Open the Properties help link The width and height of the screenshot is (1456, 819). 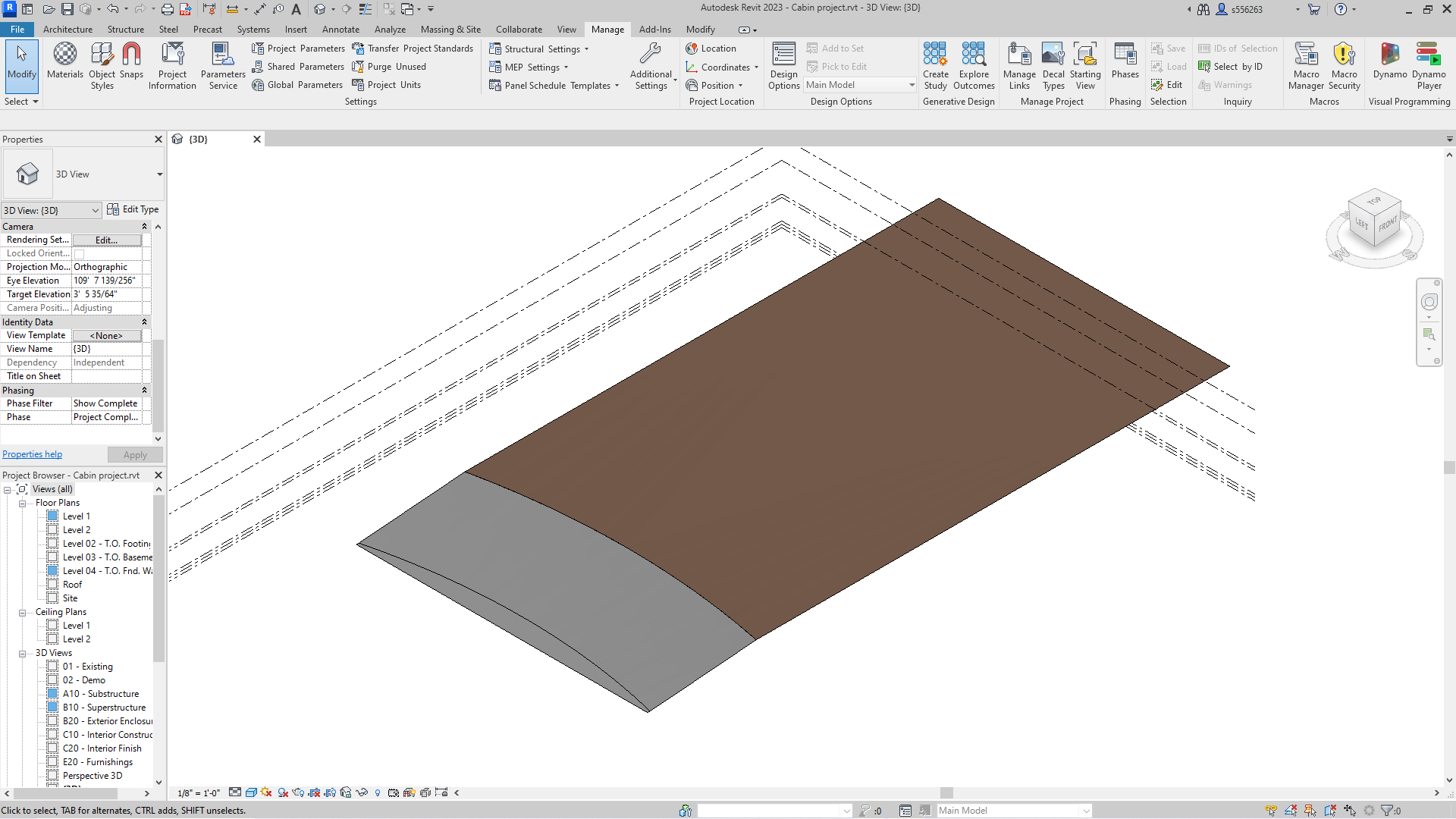click(x=32, y=453)
